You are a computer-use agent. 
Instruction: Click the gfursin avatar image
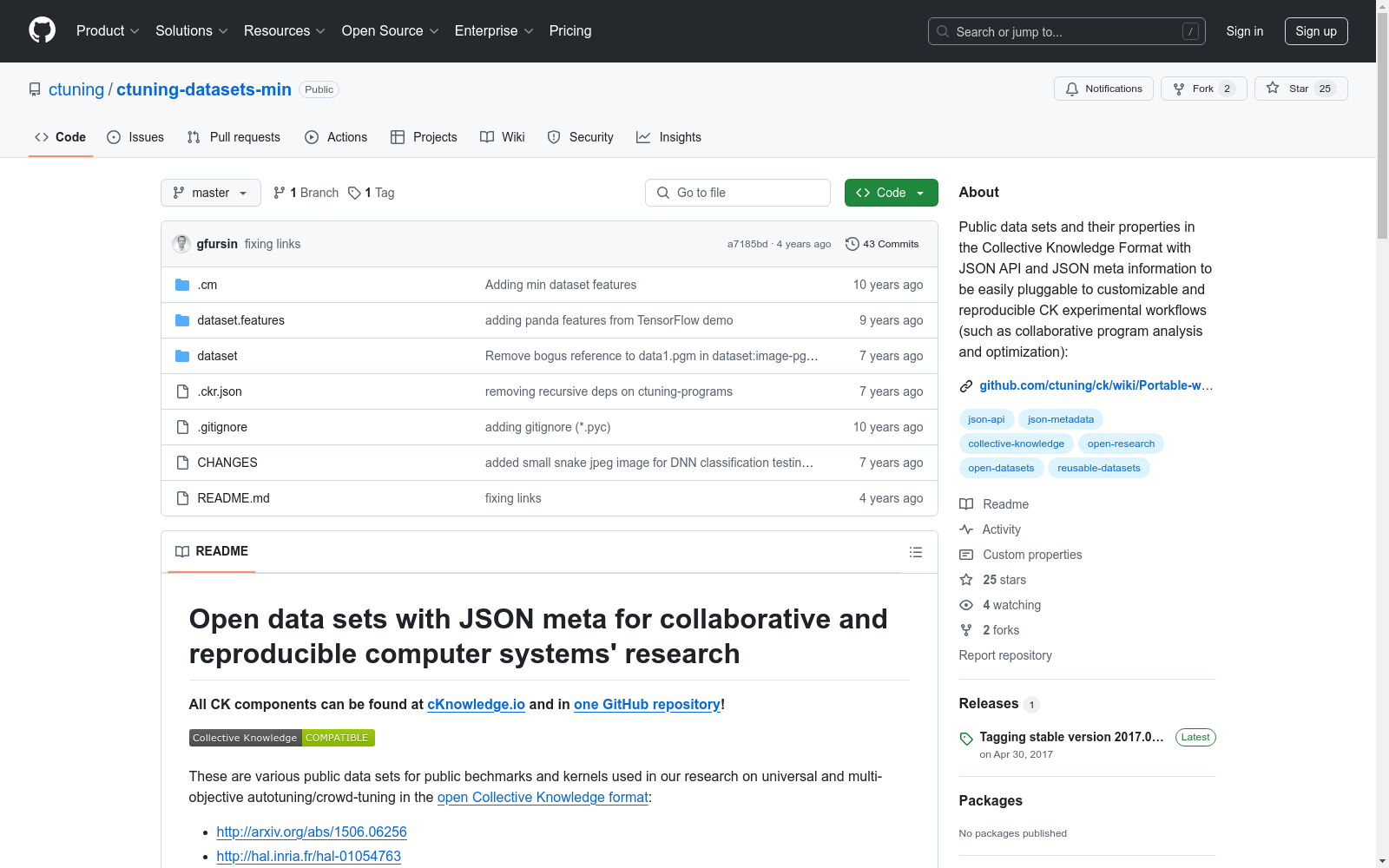[181, 244]
